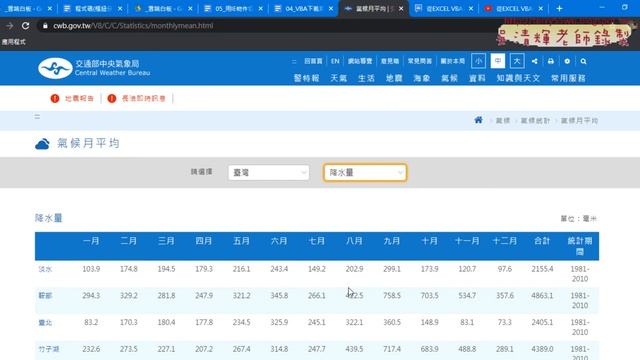Screen dimensions: 640x360
Task: Reload the page with the refresh icon
Action: [x=25, y=26]
